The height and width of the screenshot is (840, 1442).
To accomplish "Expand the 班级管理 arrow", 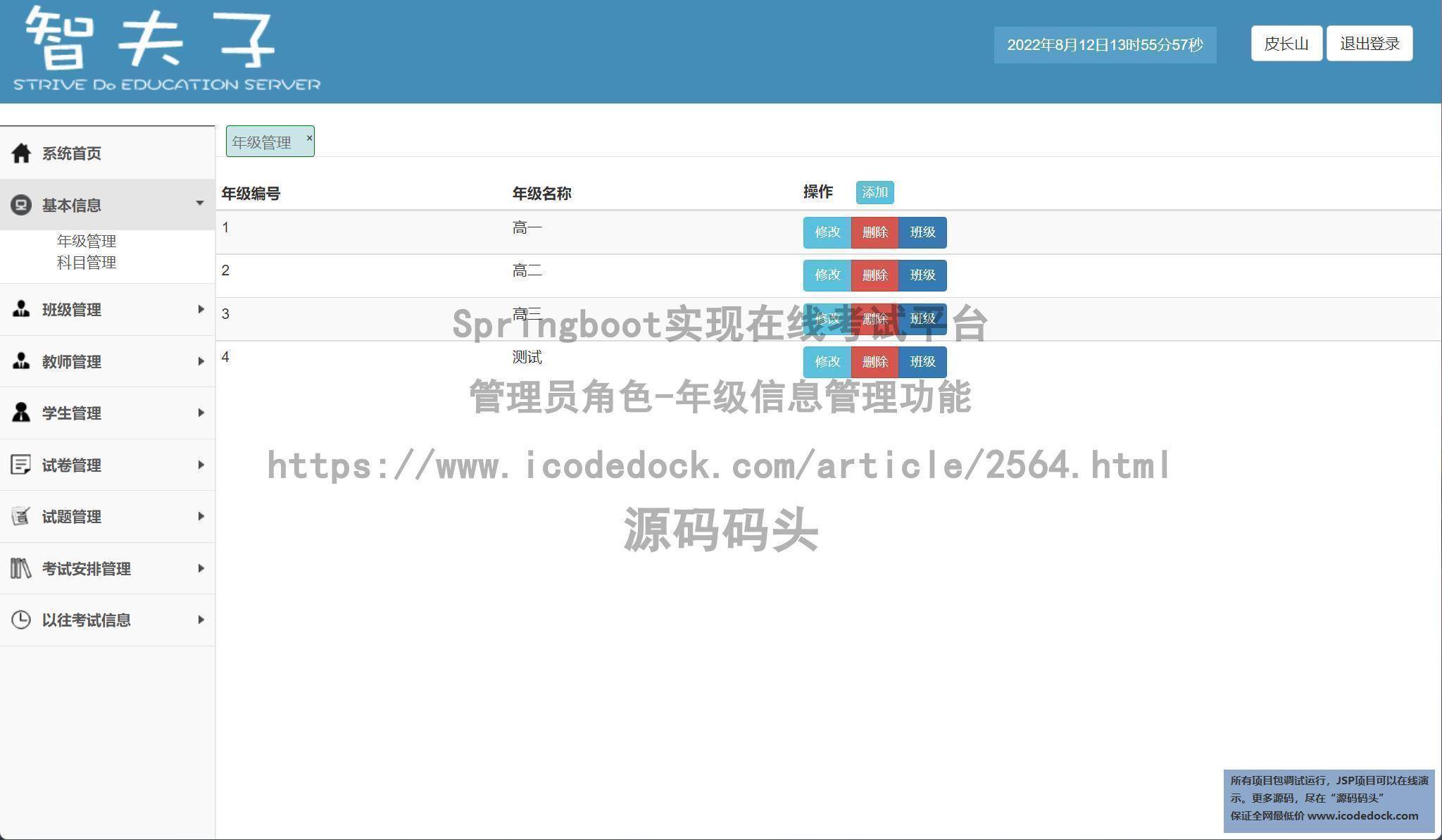I will pyautogui.click(x=201, y=309).
